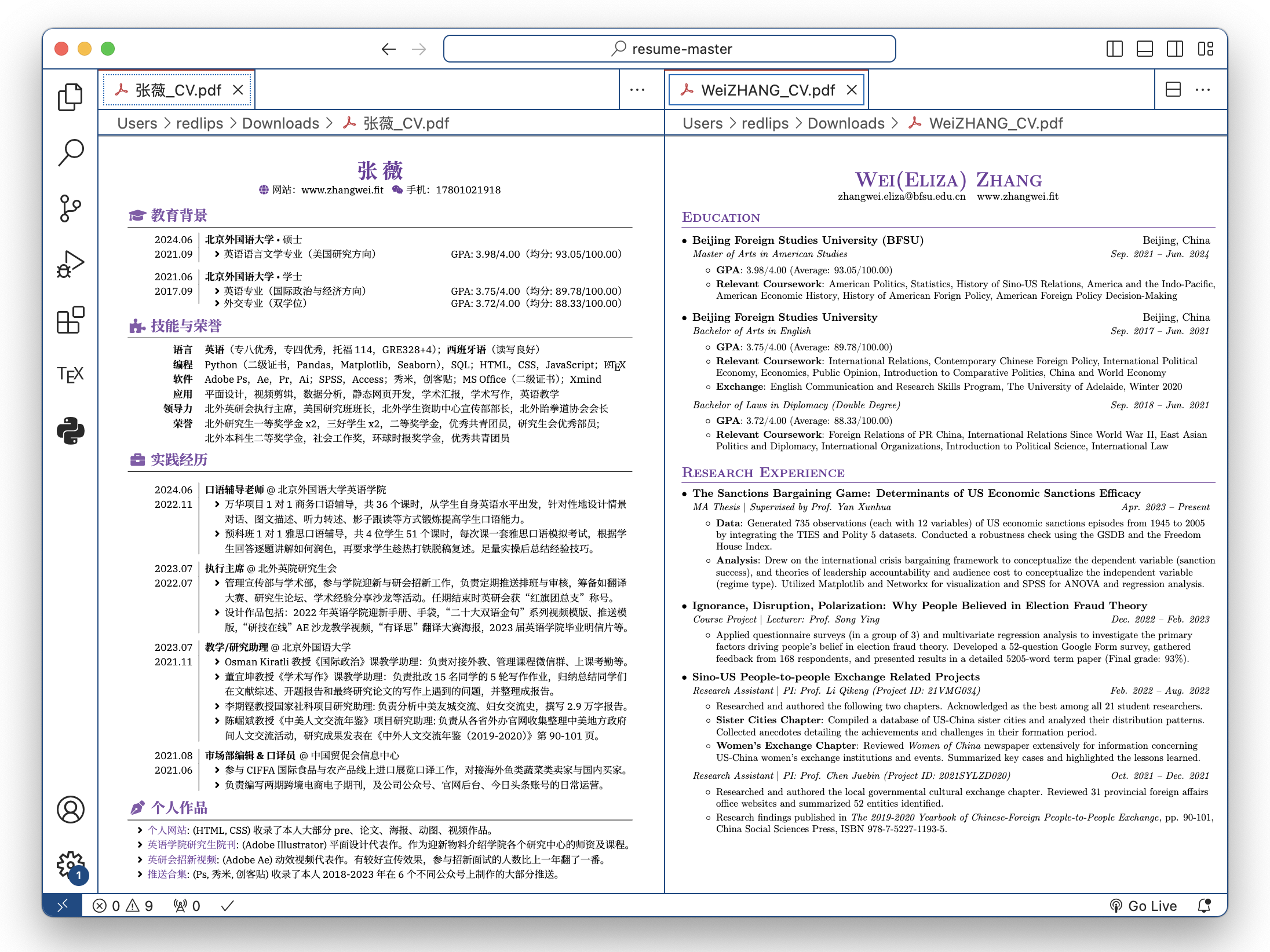Click the graduation cap icon beside 教育背景
Screen dimensions: 1270x952
tap(137, 215)
